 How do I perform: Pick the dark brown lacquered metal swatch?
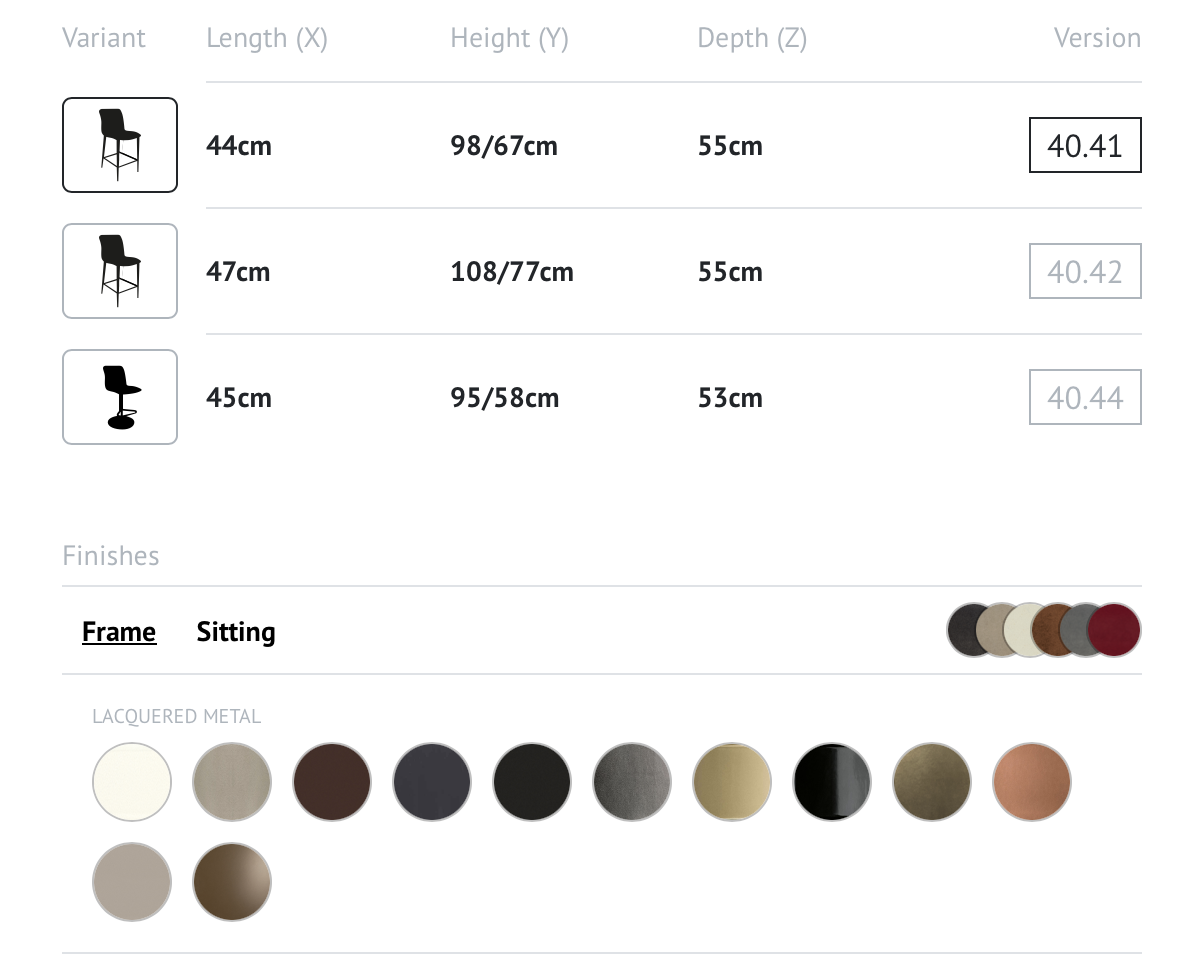(332, 782)
